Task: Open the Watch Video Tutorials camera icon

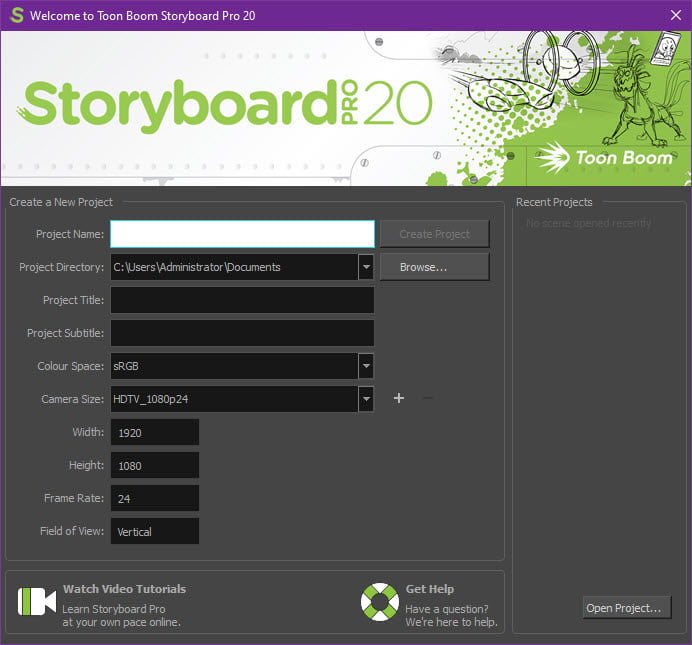Action: click(37, 601)
